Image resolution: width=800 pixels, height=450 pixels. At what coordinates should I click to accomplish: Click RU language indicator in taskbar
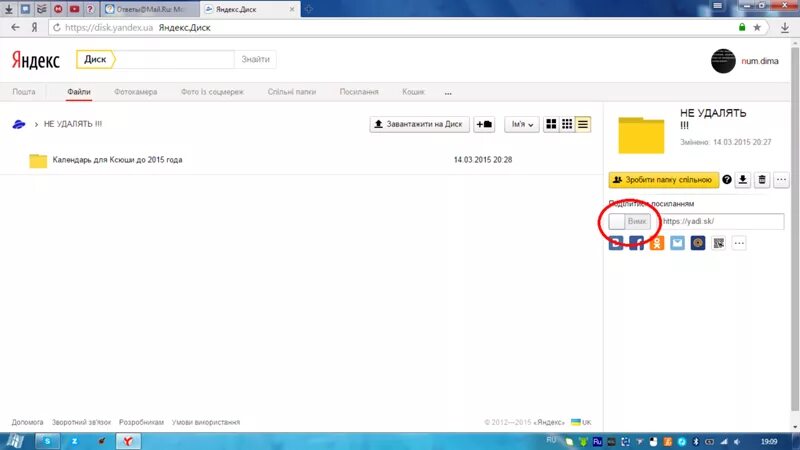(551, 440)
